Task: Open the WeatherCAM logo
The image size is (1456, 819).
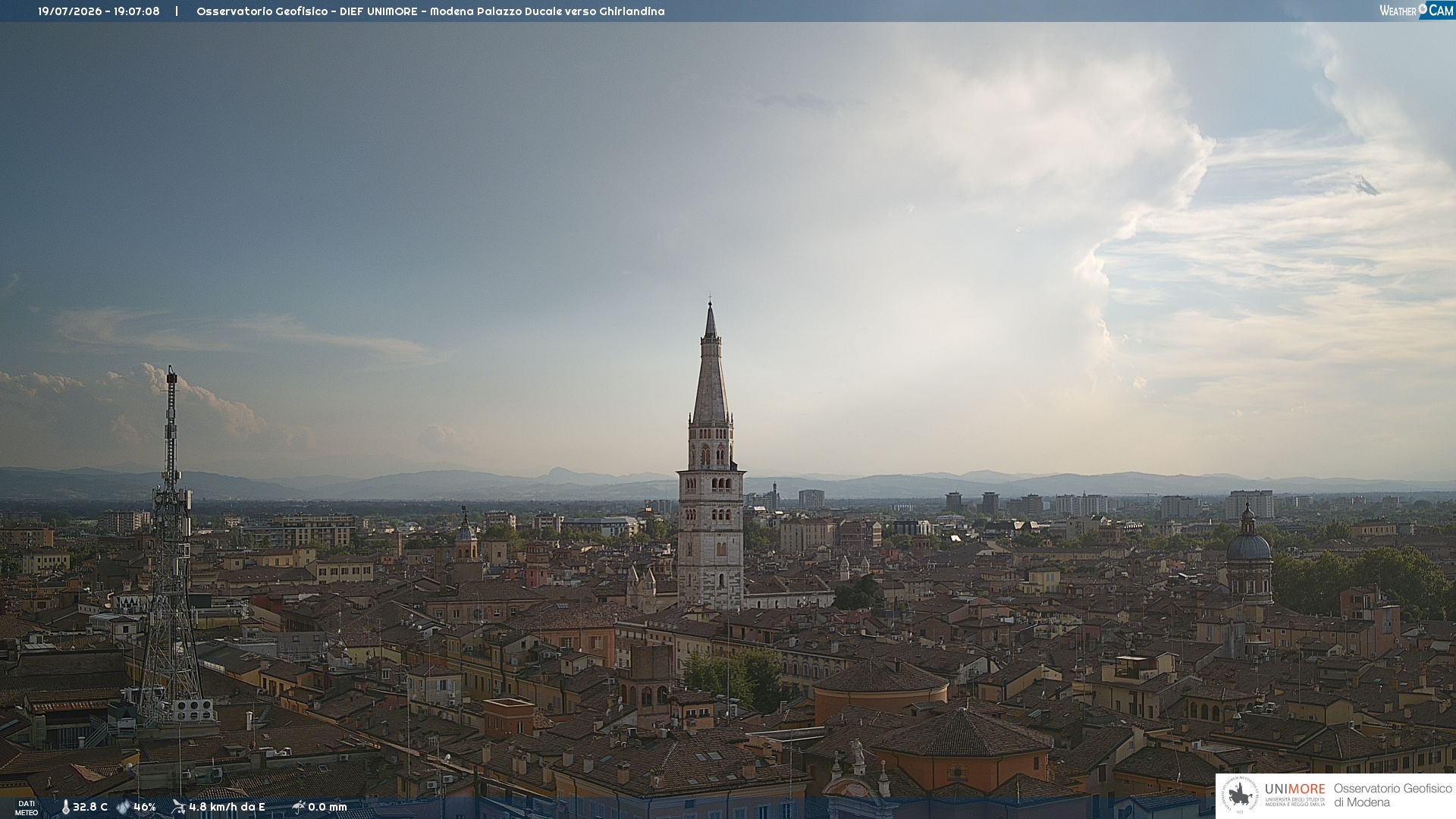Action: tap(1416, 11)
